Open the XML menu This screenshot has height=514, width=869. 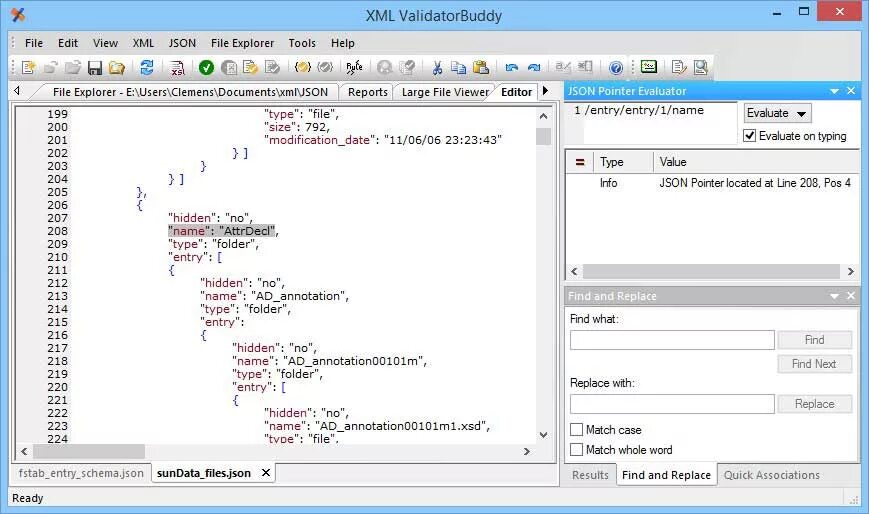click(143, 43)
